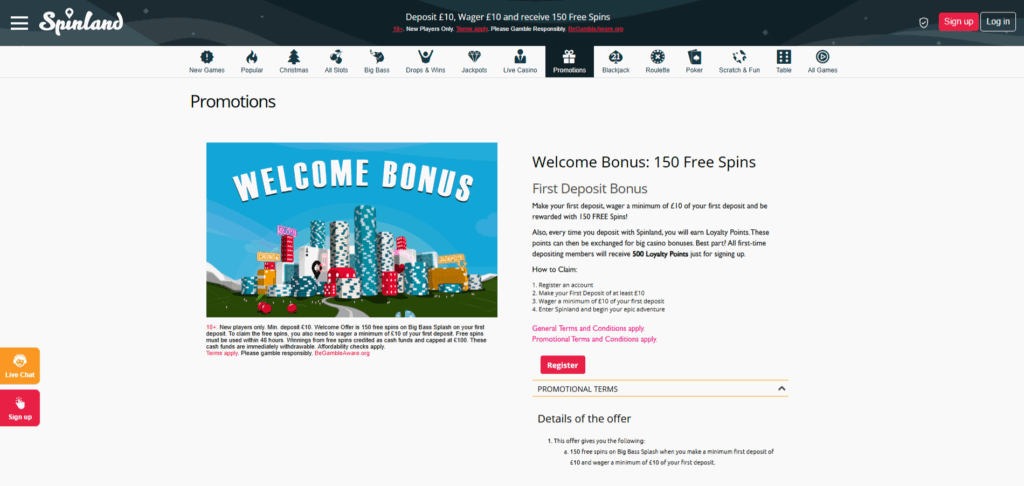
Task: Open Christmas tree category
Action: point(294,61)
